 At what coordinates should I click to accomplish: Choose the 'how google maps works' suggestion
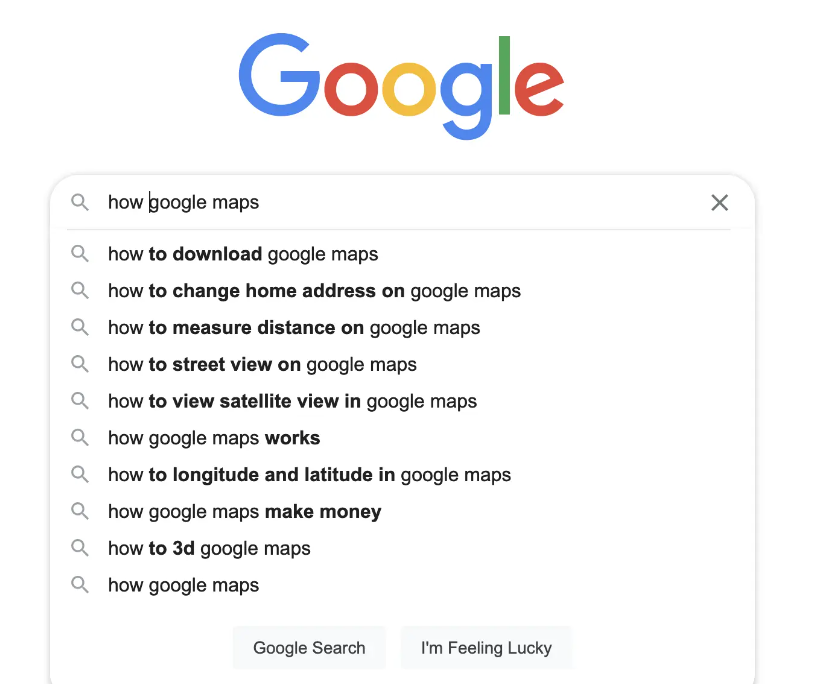click(x=214, y=438)
